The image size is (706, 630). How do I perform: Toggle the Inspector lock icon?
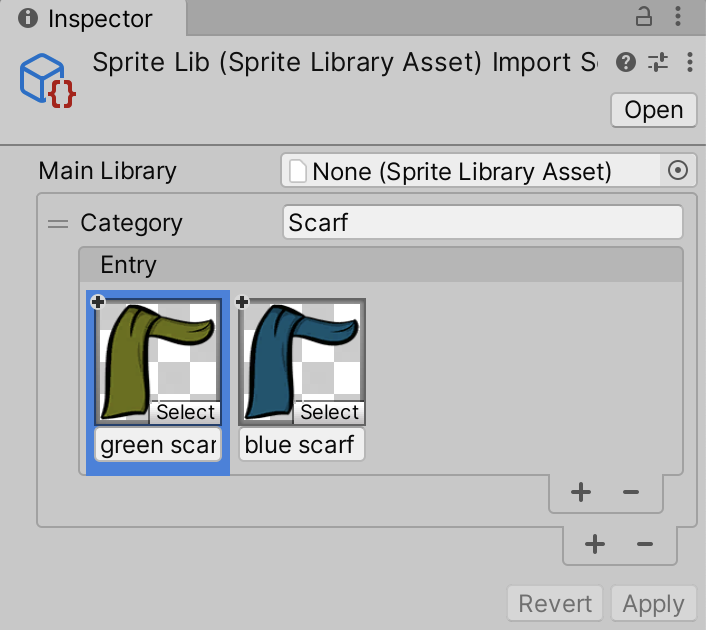click(x=645, y=17)
